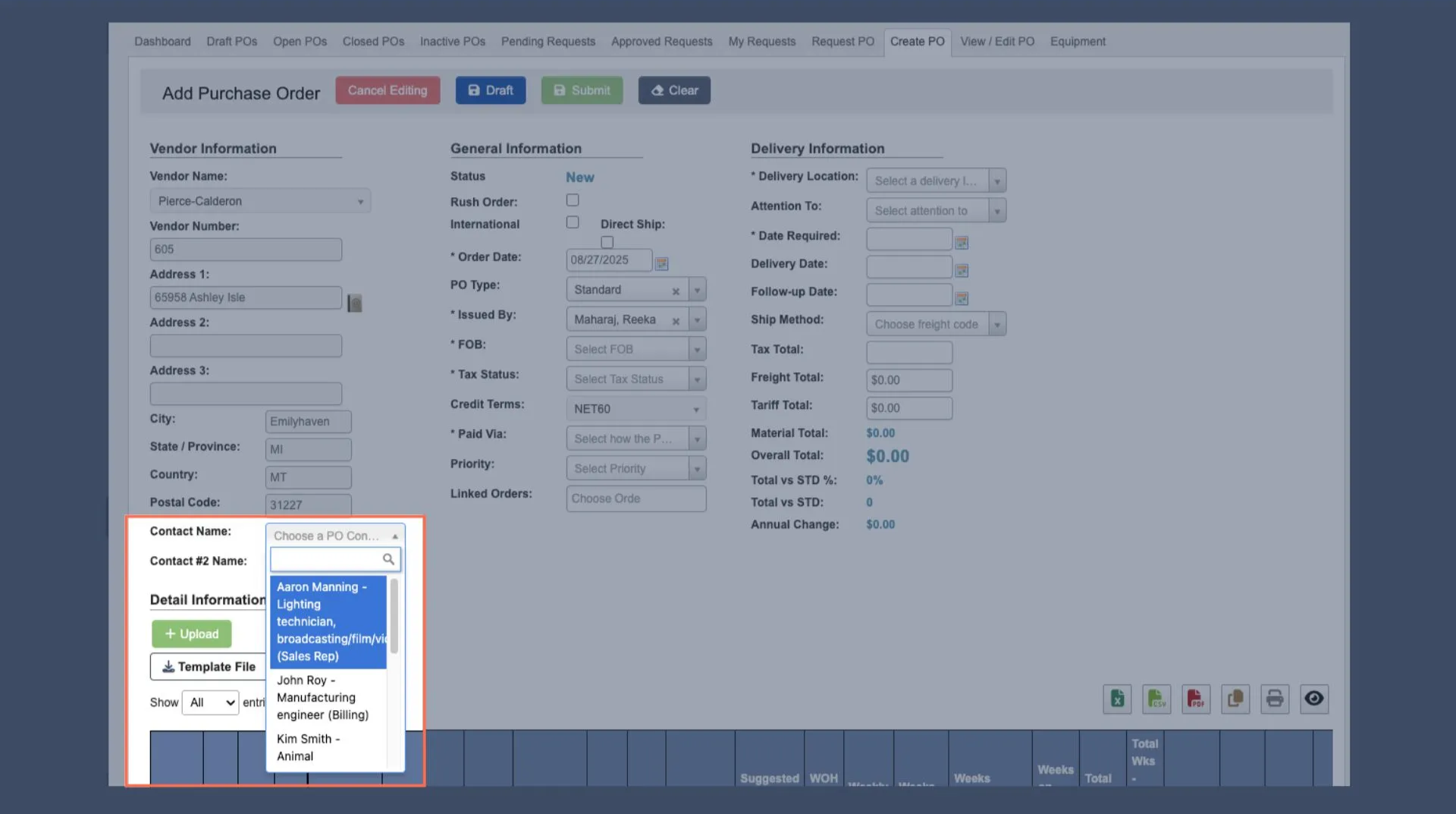Click the Copy table icon
Image resolution: width=1456 pixels, height=814 pixels.
(1235, 699)
